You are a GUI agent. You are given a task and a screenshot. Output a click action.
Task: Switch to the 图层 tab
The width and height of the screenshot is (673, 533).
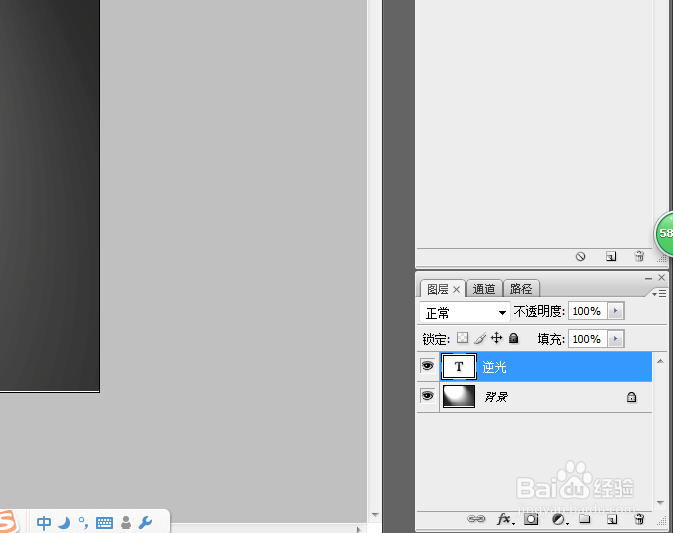click(438, 289)
